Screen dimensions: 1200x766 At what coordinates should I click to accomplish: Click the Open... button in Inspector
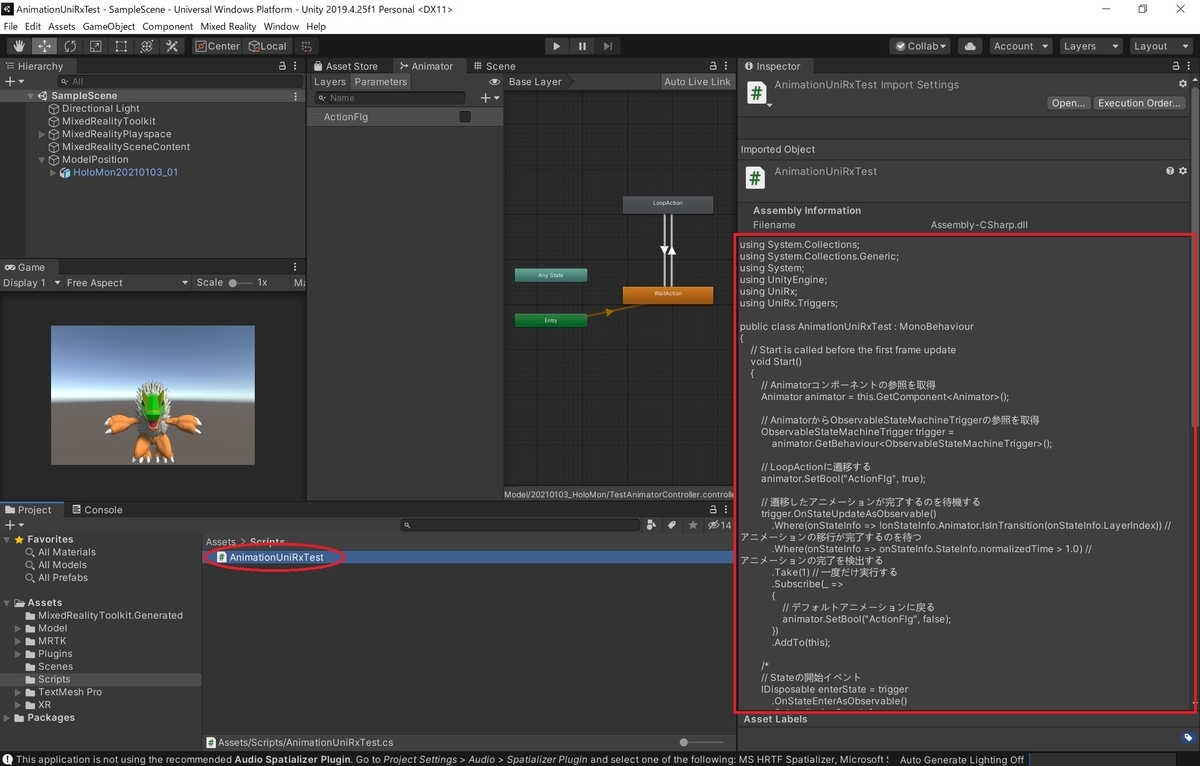pos(1068,103)
